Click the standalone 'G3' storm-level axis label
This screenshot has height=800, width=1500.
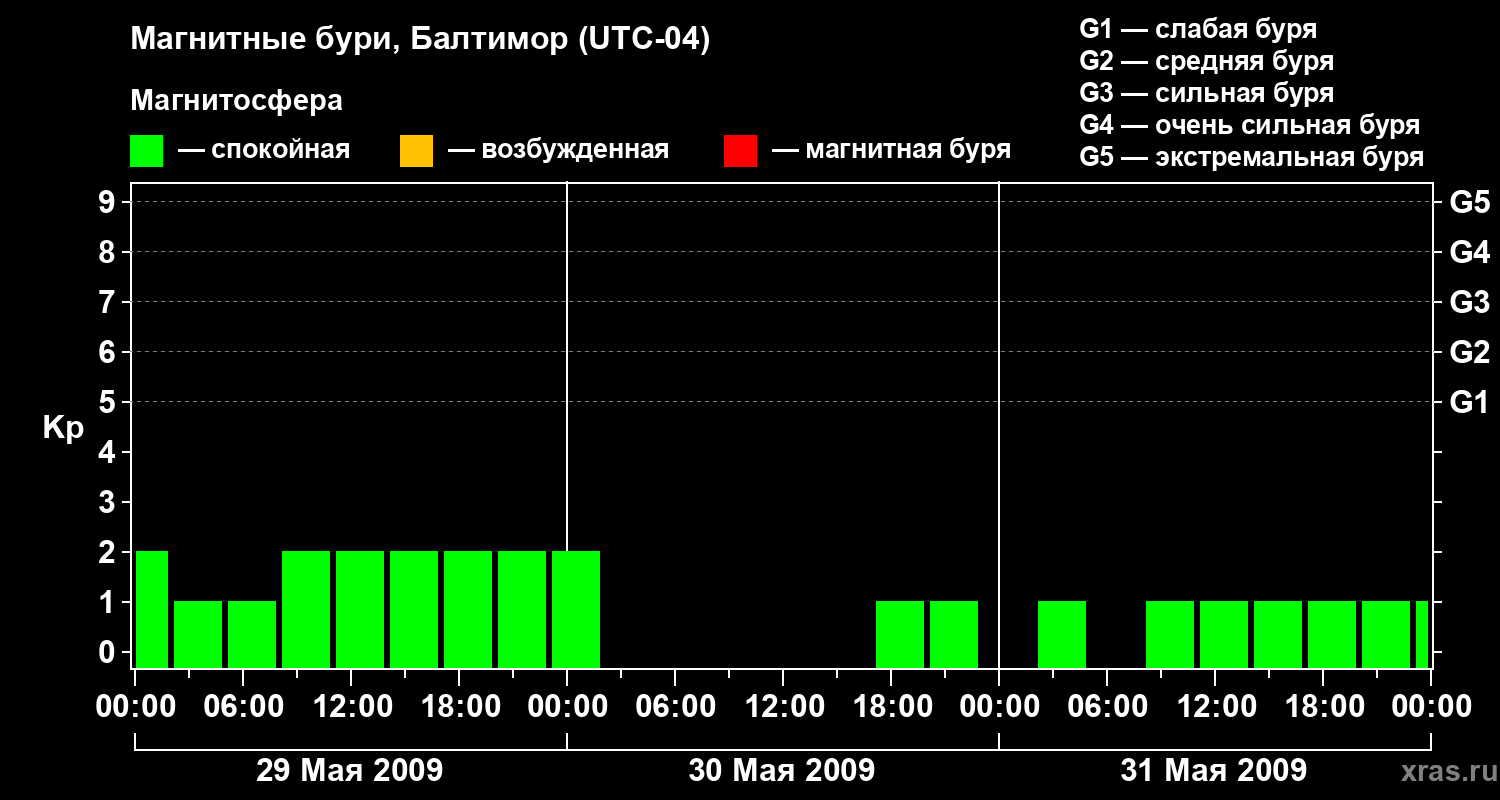[1470, 302]
